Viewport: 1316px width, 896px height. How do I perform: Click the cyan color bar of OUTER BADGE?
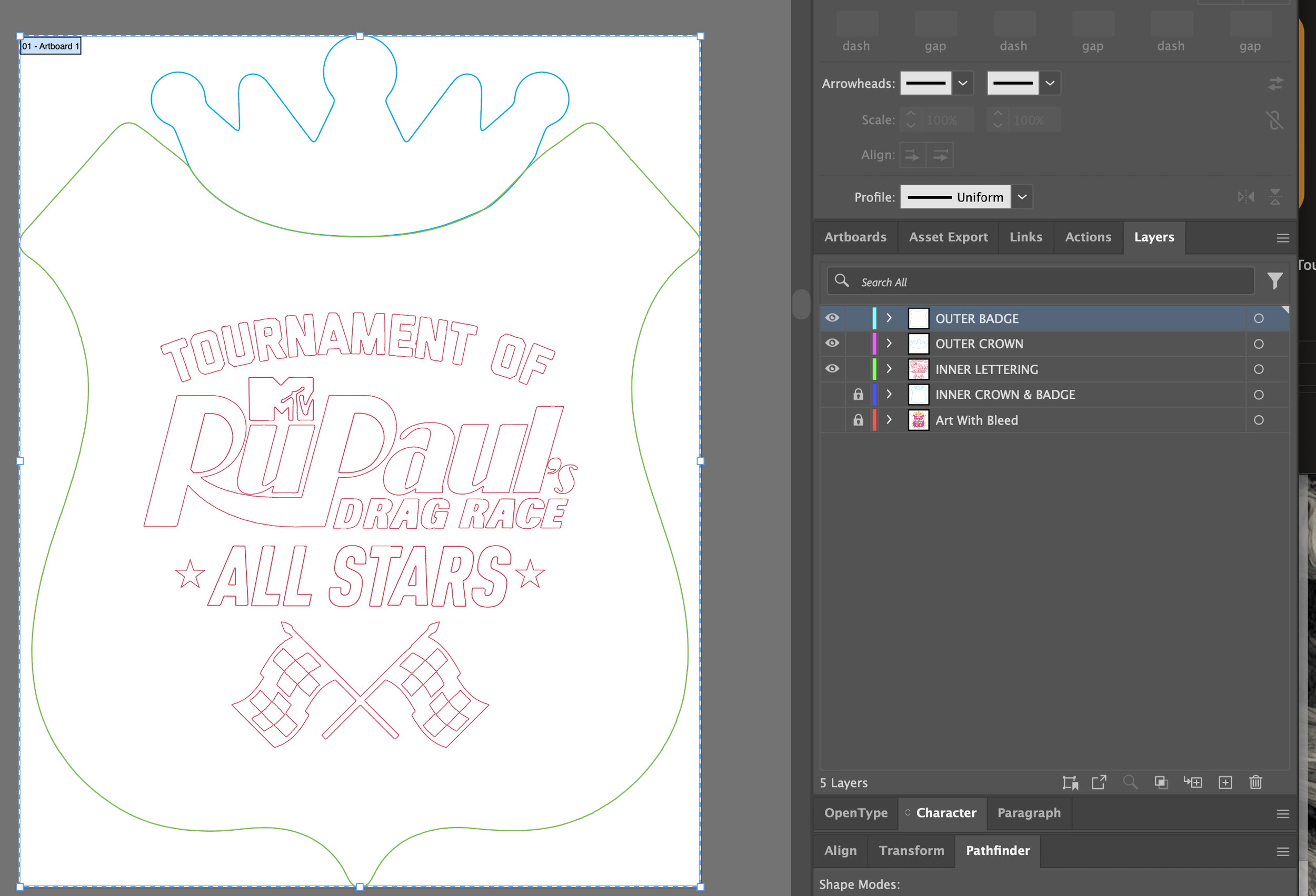(x=874, y=318)
